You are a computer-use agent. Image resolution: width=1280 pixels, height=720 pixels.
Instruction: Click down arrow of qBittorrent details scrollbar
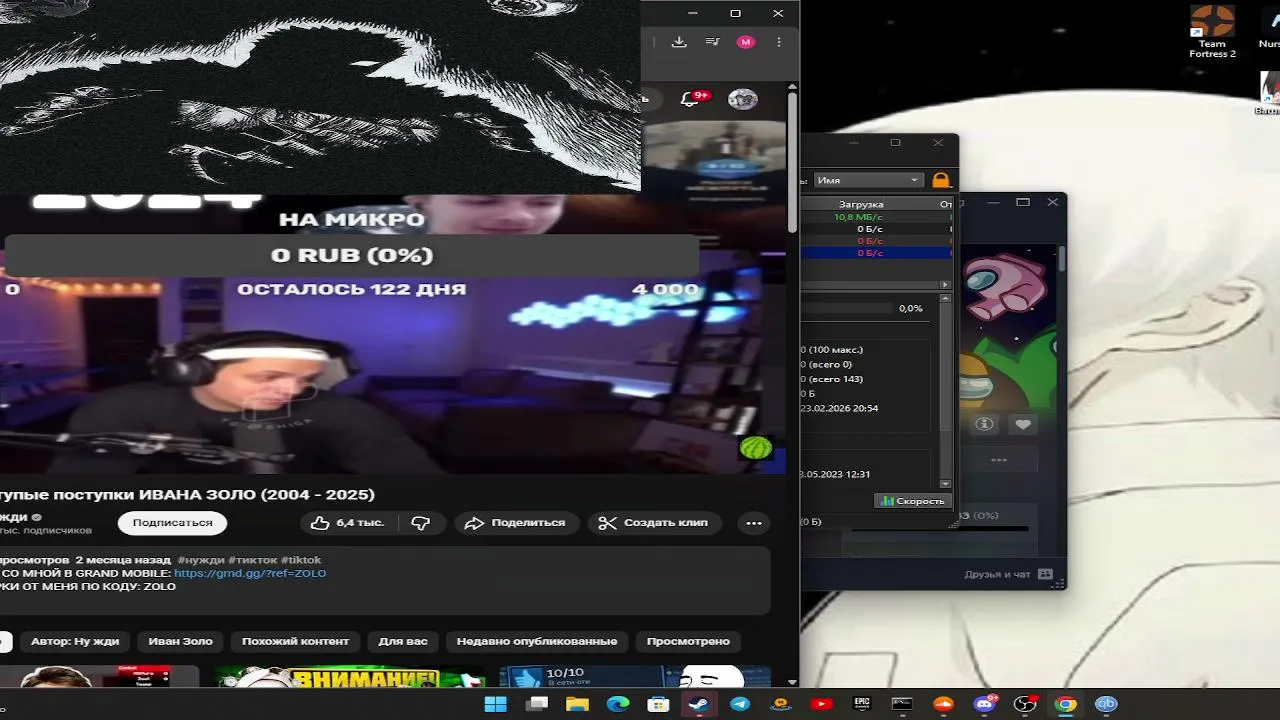[946, 483]
